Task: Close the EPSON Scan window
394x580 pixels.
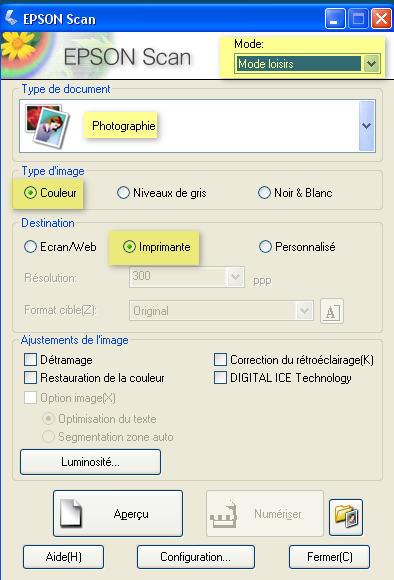Action: 381,18
